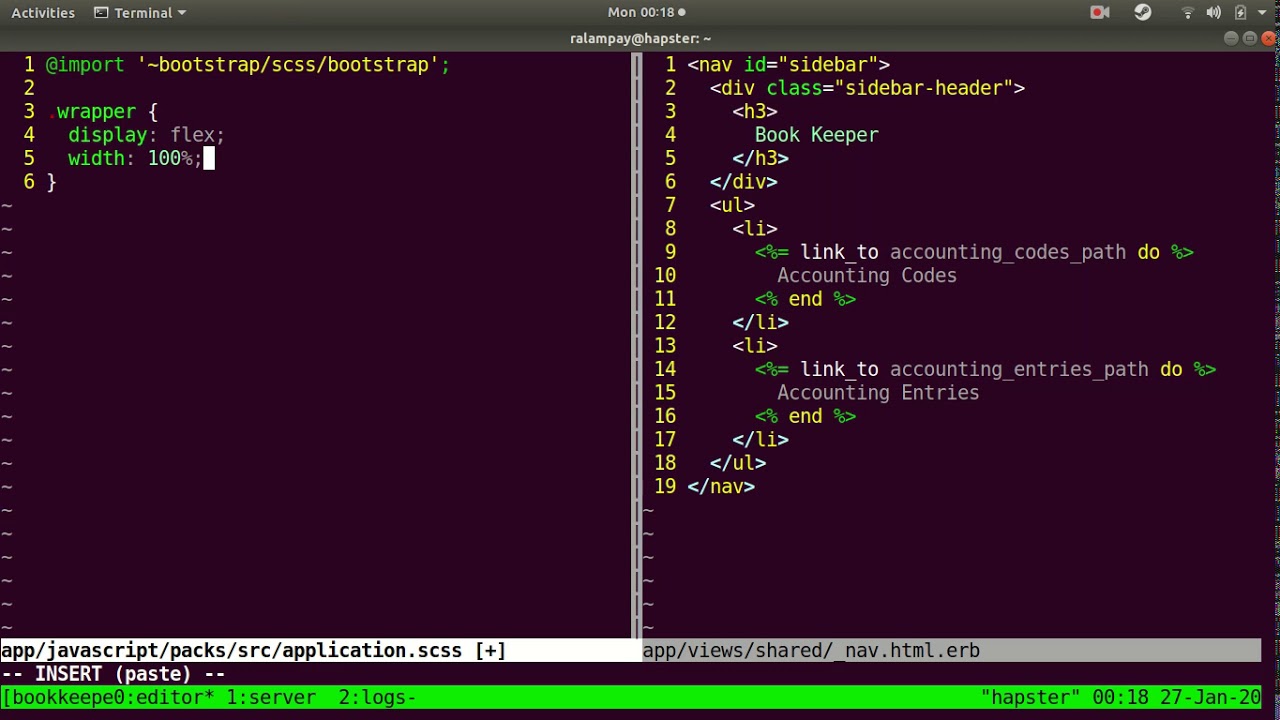Click the 'Book Keeper' heading text
The width and height of the screenshot is (1280, 720).
pyautogui.click(x=816, y=135)
